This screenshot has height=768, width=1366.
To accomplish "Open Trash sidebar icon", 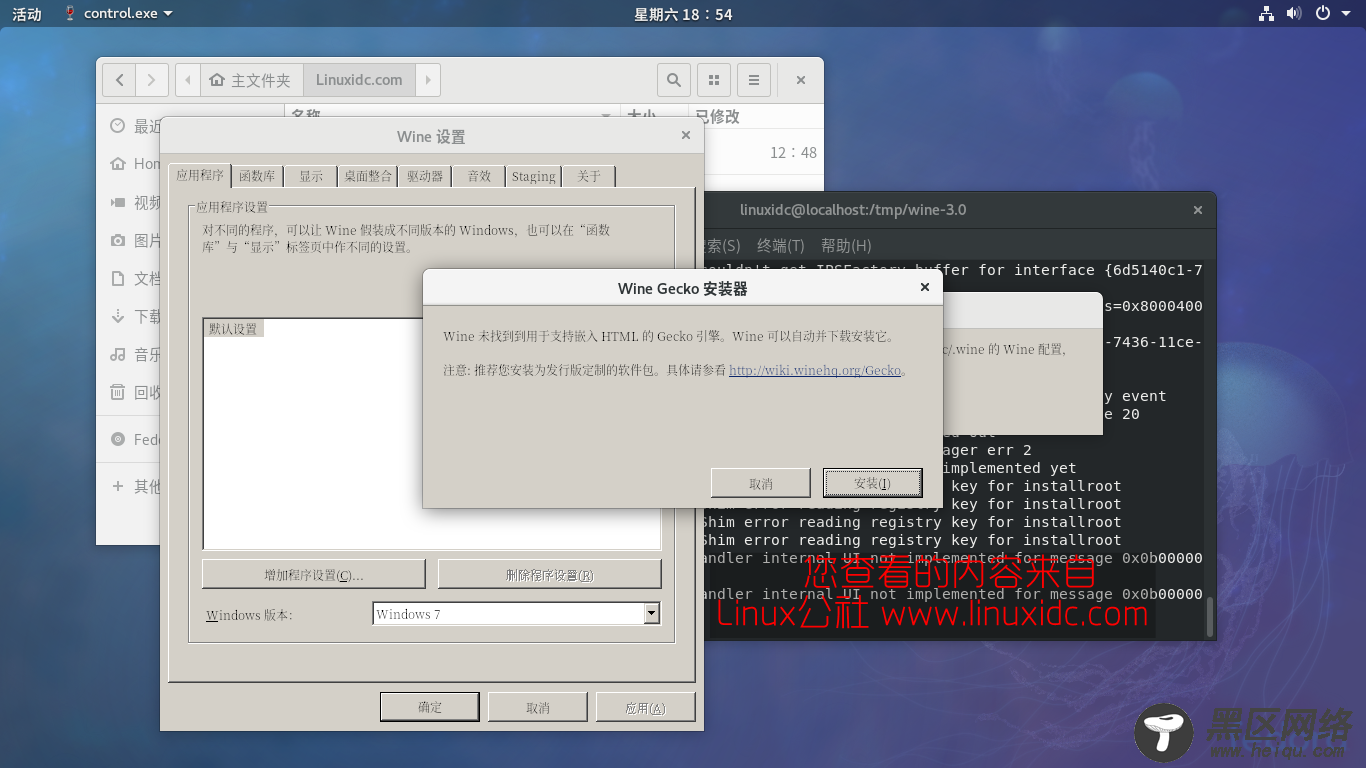I will click(x=118, y=392).
